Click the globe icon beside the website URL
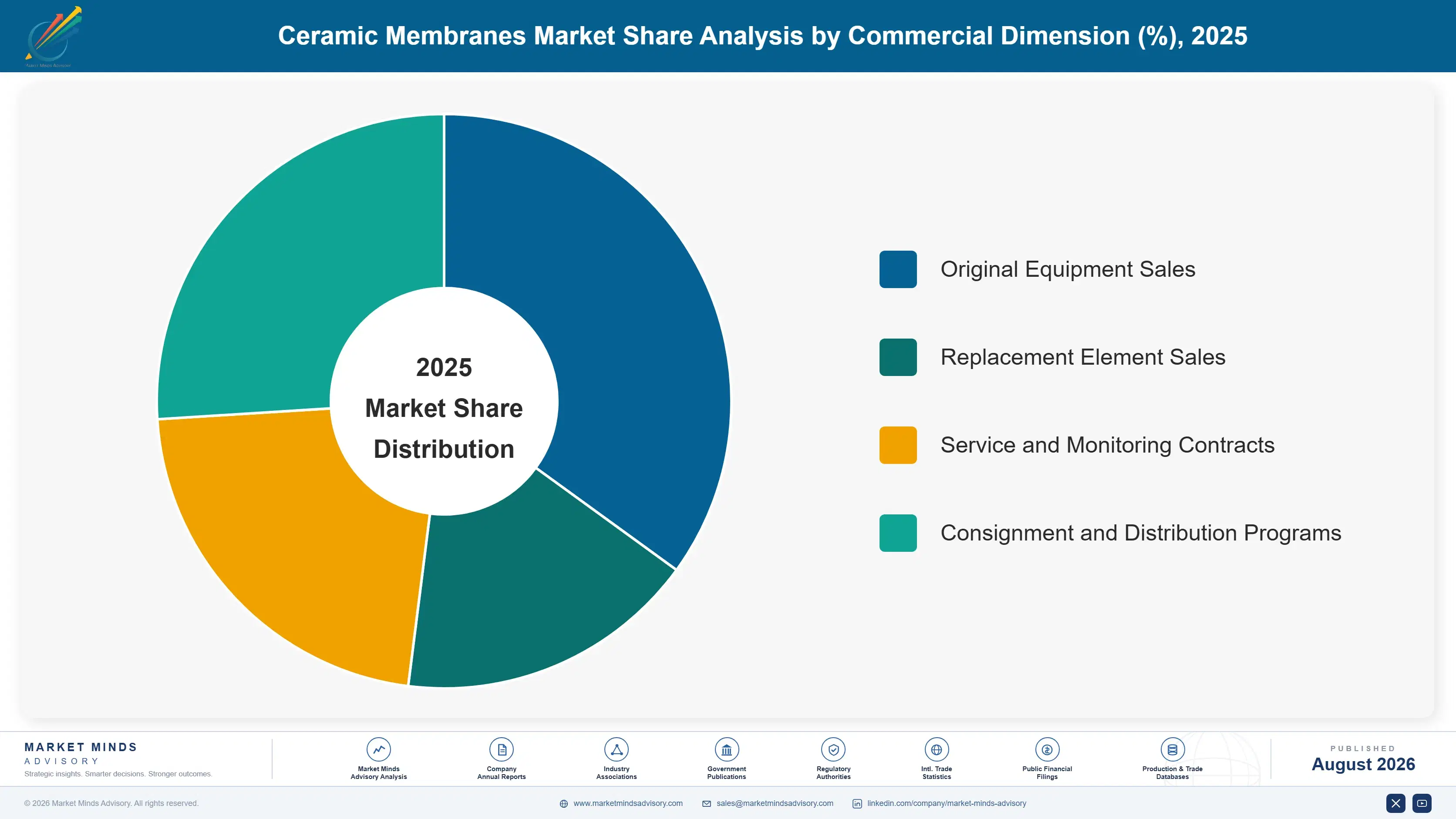 click(x=563, y=804)
